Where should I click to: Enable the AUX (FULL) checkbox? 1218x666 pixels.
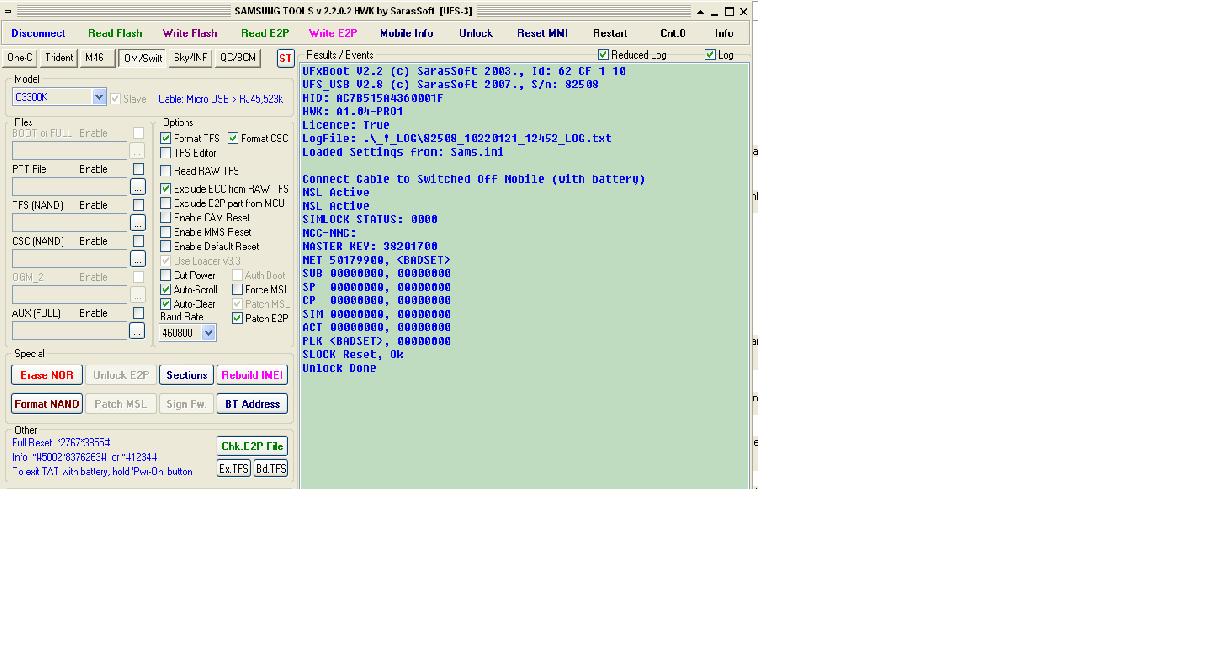[x=138, y=313]
